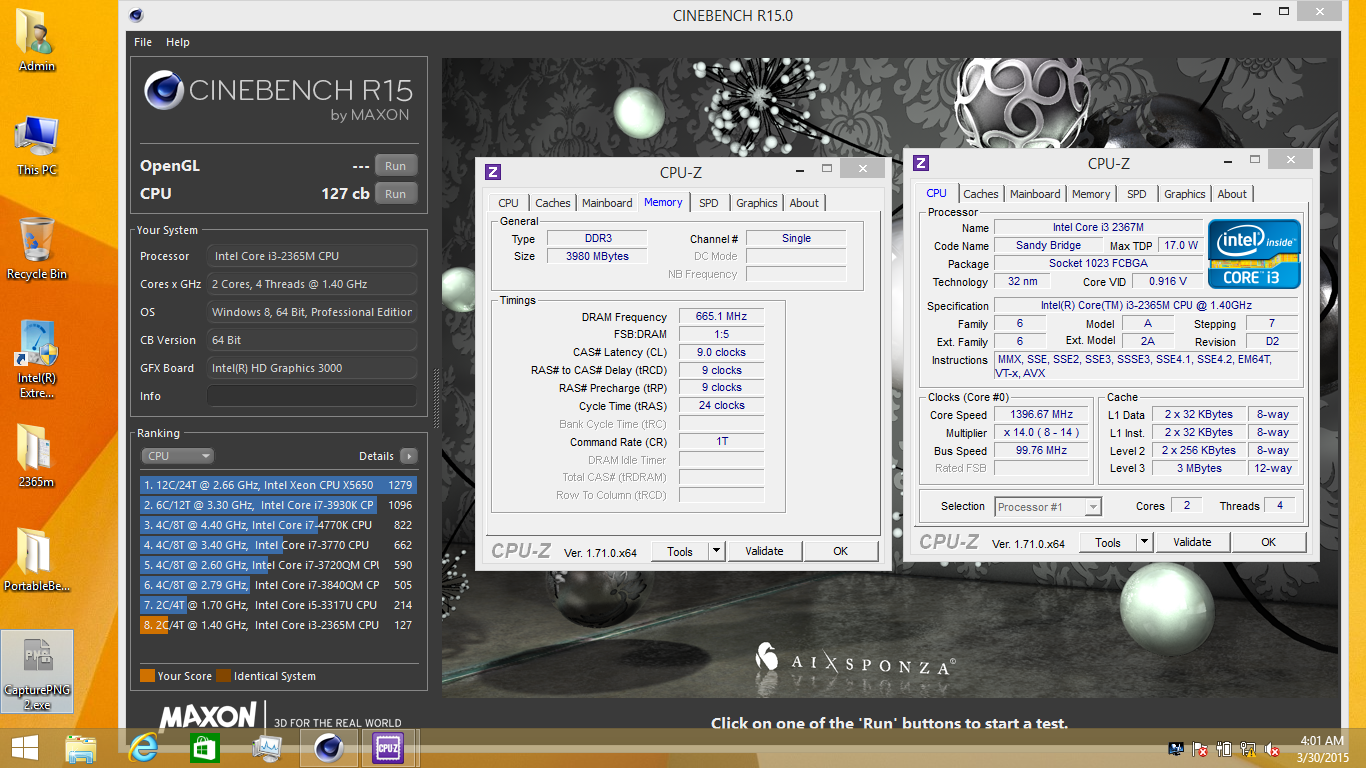The height and width of the screenshot is (768, 1366).
Task: Open About tab in CPU window
Action: (x=1232, y=194)
